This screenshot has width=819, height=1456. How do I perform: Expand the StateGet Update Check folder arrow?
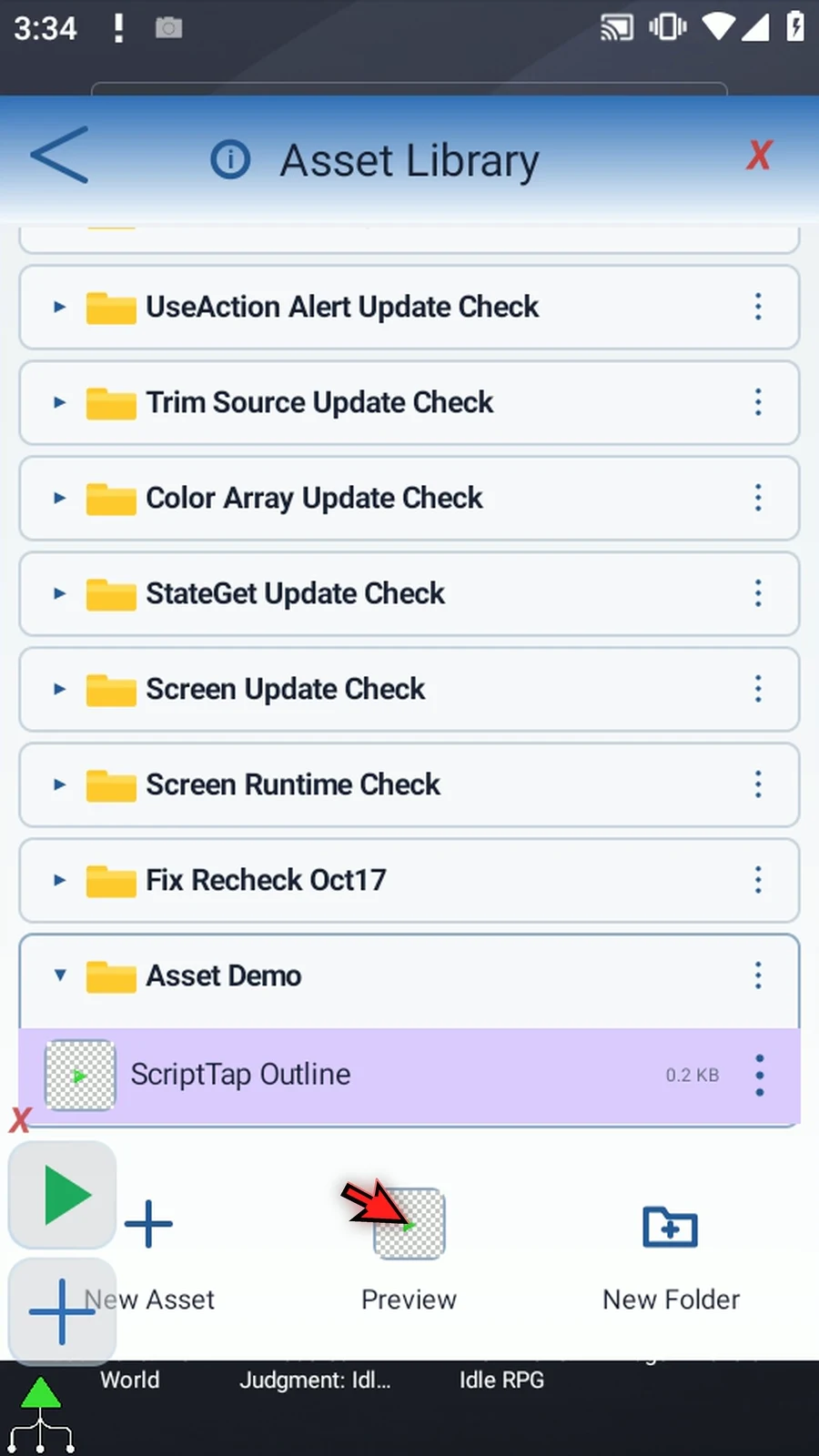60,593
